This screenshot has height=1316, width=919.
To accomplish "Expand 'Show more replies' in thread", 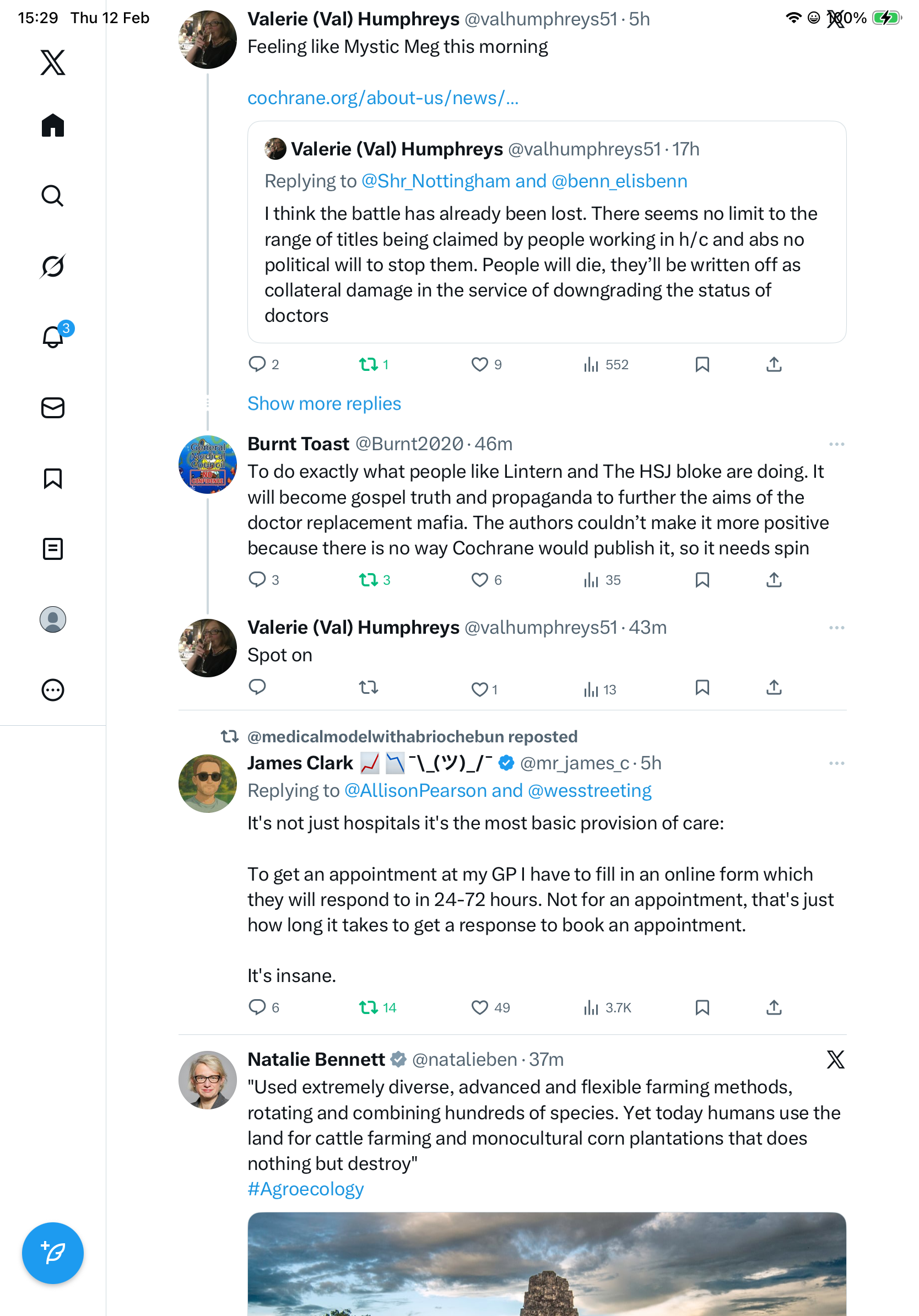I will click(x=324, y=403).
